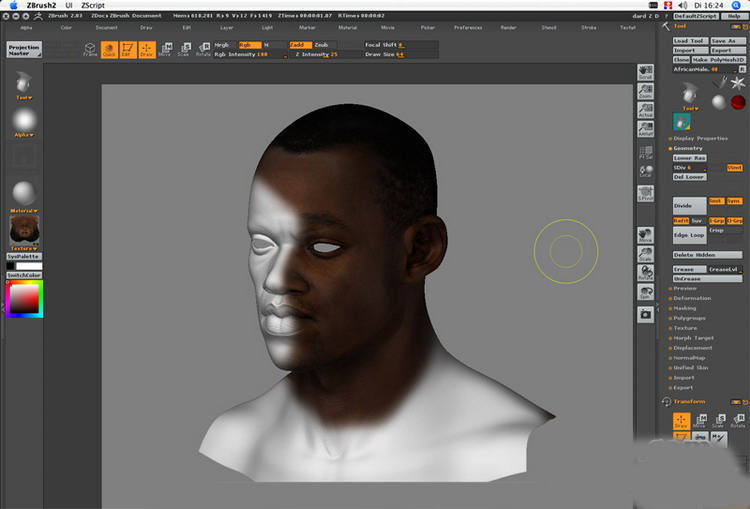Click the Divide button
This screenshot has width=750, height=509.
688,205
